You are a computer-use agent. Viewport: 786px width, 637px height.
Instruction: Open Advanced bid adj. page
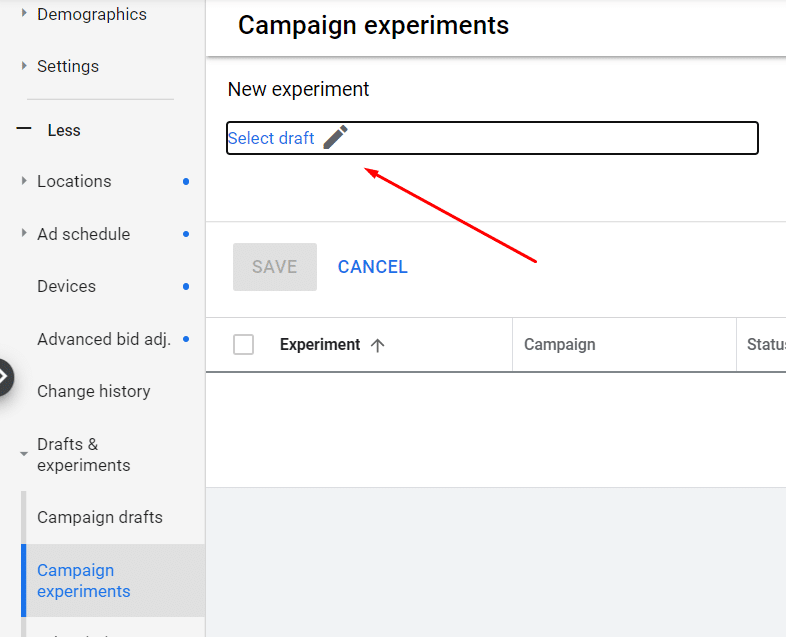tap(103, 339)
